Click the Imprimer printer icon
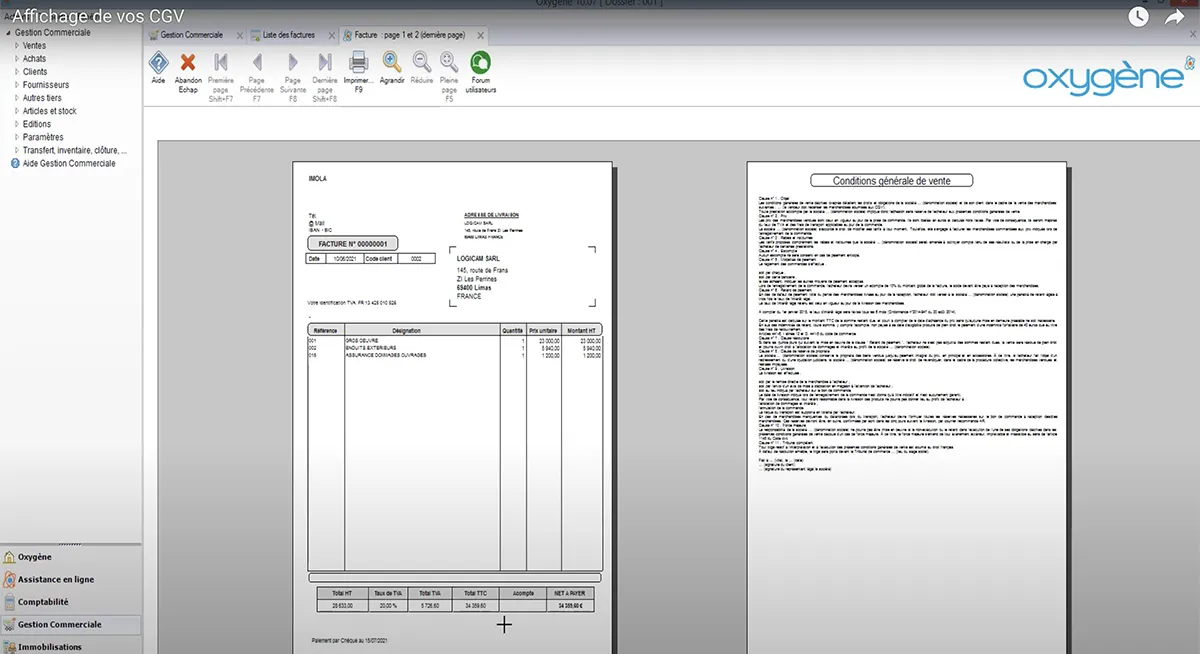1200x654 pixels. point(358,62)
